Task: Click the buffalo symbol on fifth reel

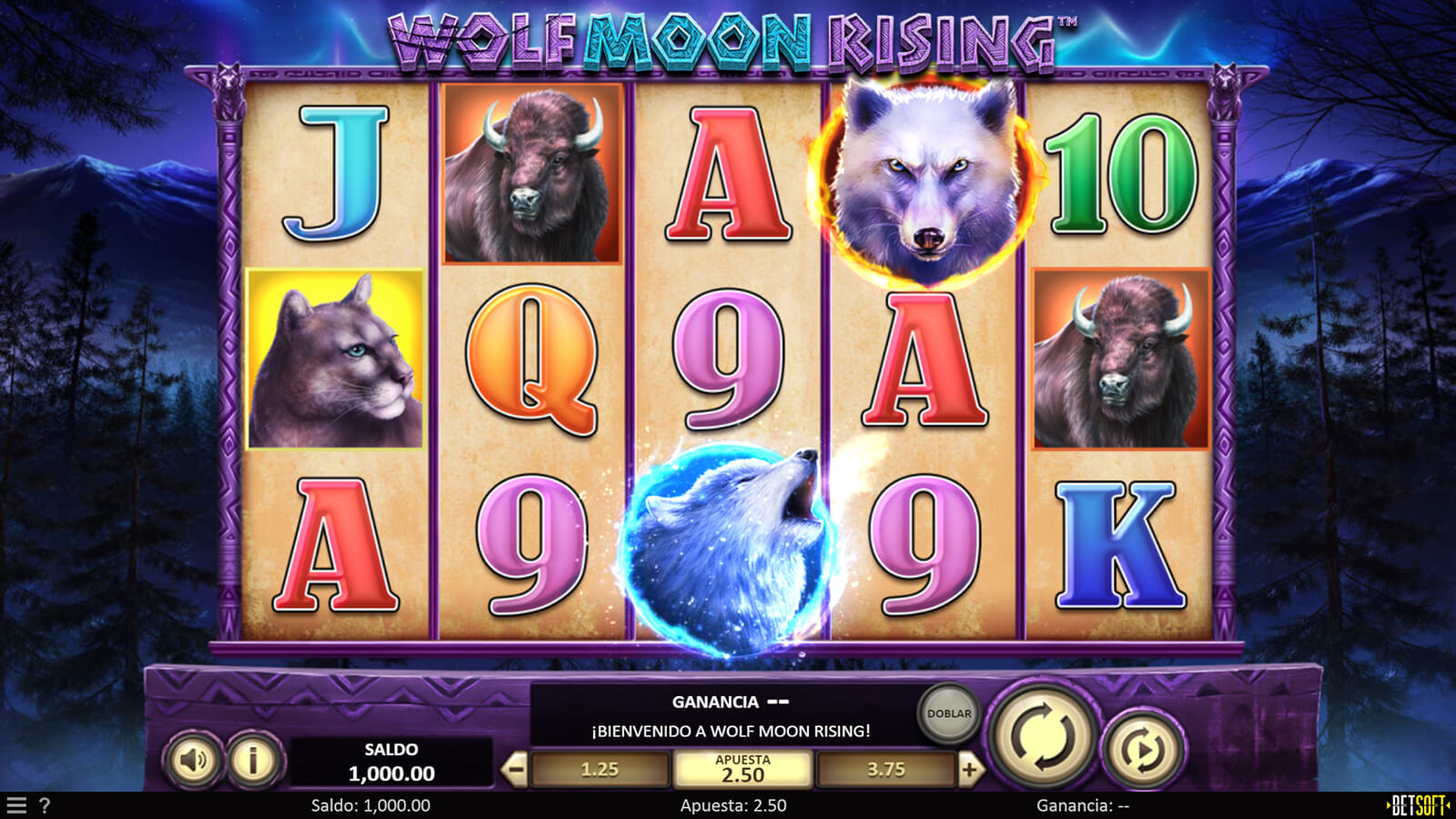Action: (1121, 359)
